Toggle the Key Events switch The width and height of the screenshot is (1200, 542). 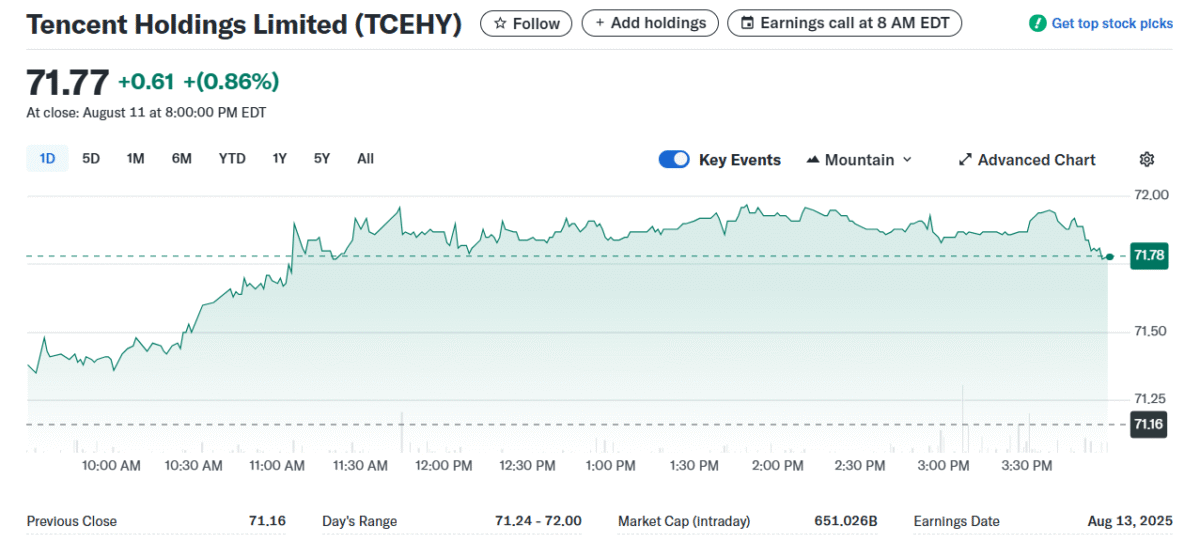click(x=674, y=160)
